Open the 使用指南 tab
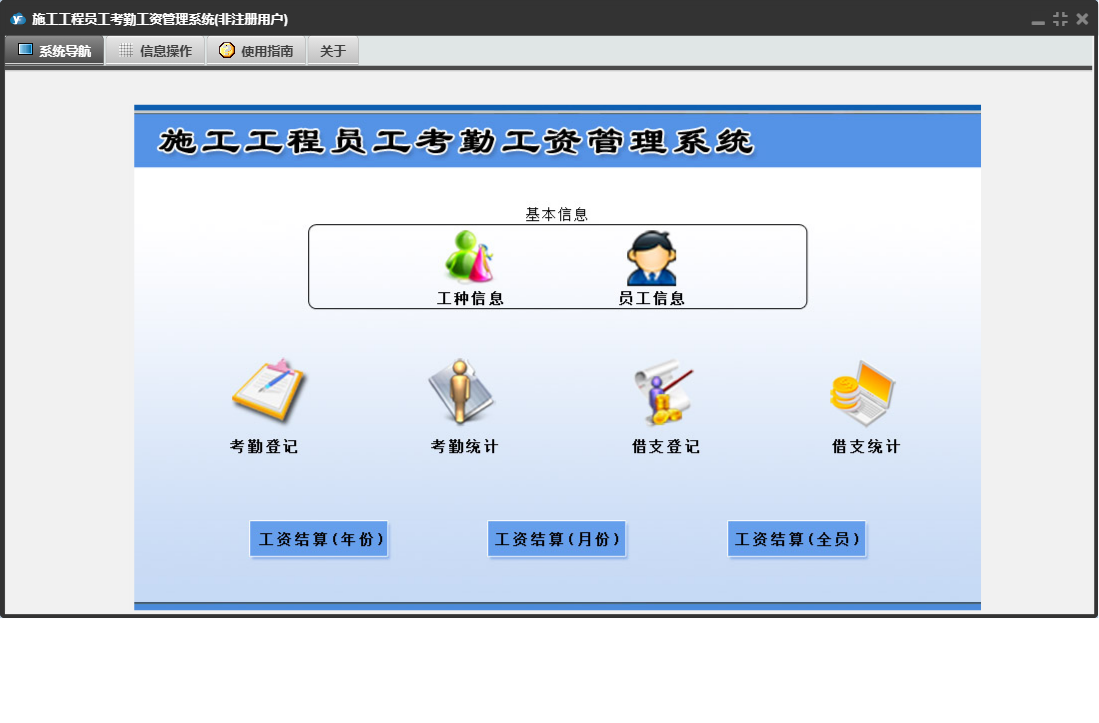Image resolution: width=1099 pixels, height=723 pixels. 257,50
